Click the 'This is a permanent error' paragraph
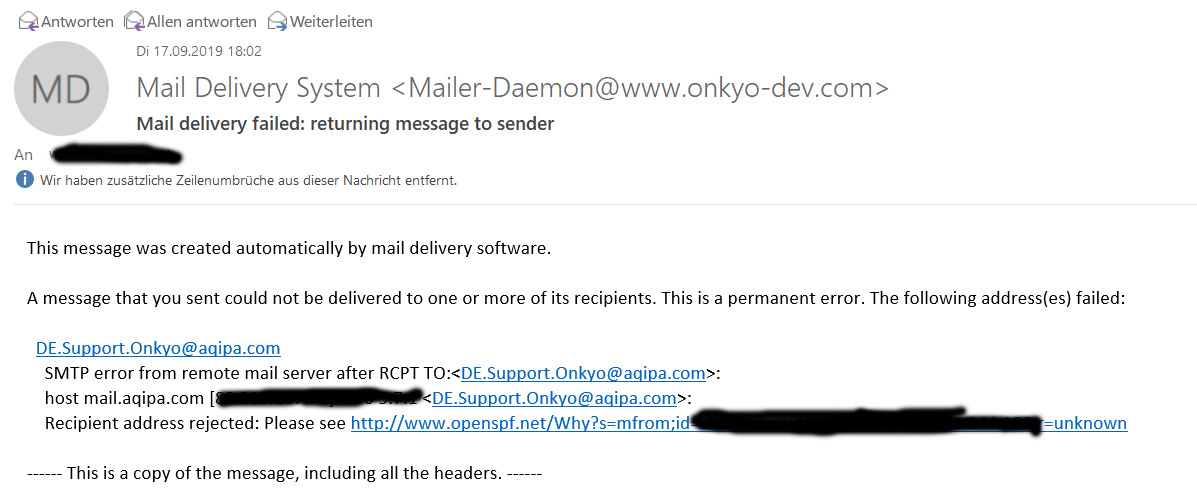The height and width of the screenshot is (492, 1197). pyautogui.click(x=576, y=298)
